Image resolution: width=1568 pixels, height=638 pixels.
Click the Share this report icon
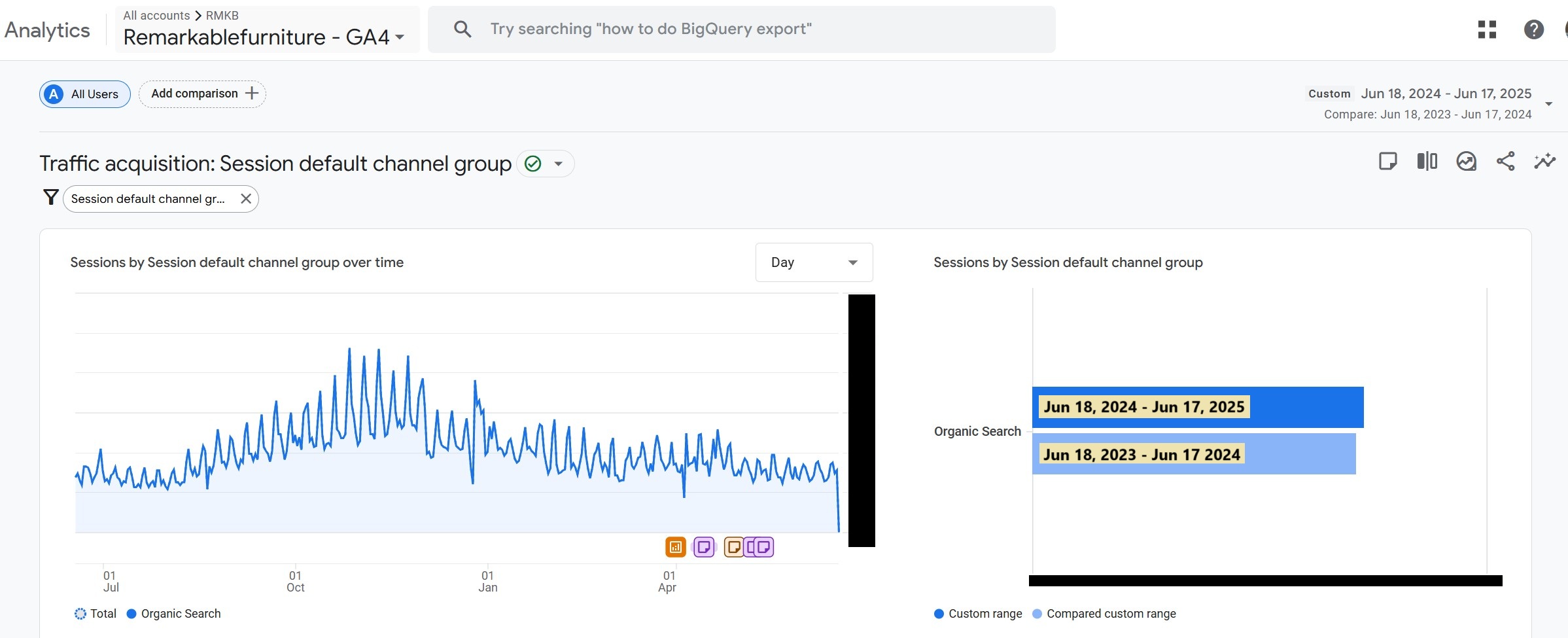coord(1505,161)
